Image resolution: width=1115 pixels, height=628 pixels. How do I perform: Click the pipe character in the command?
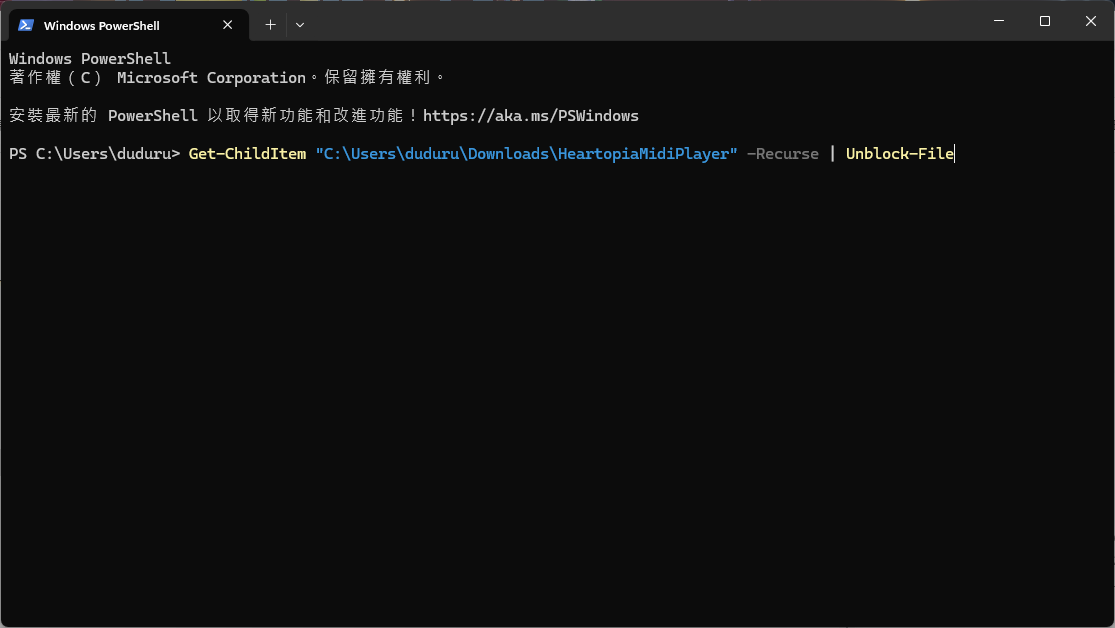pos(833,154)
